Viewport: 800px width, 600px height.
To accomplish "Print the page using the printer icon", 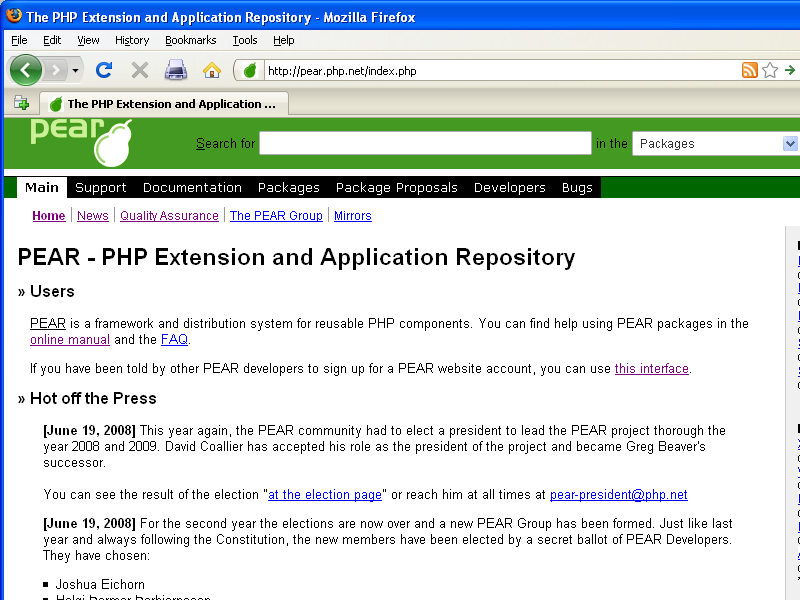I will click(176, 70).
